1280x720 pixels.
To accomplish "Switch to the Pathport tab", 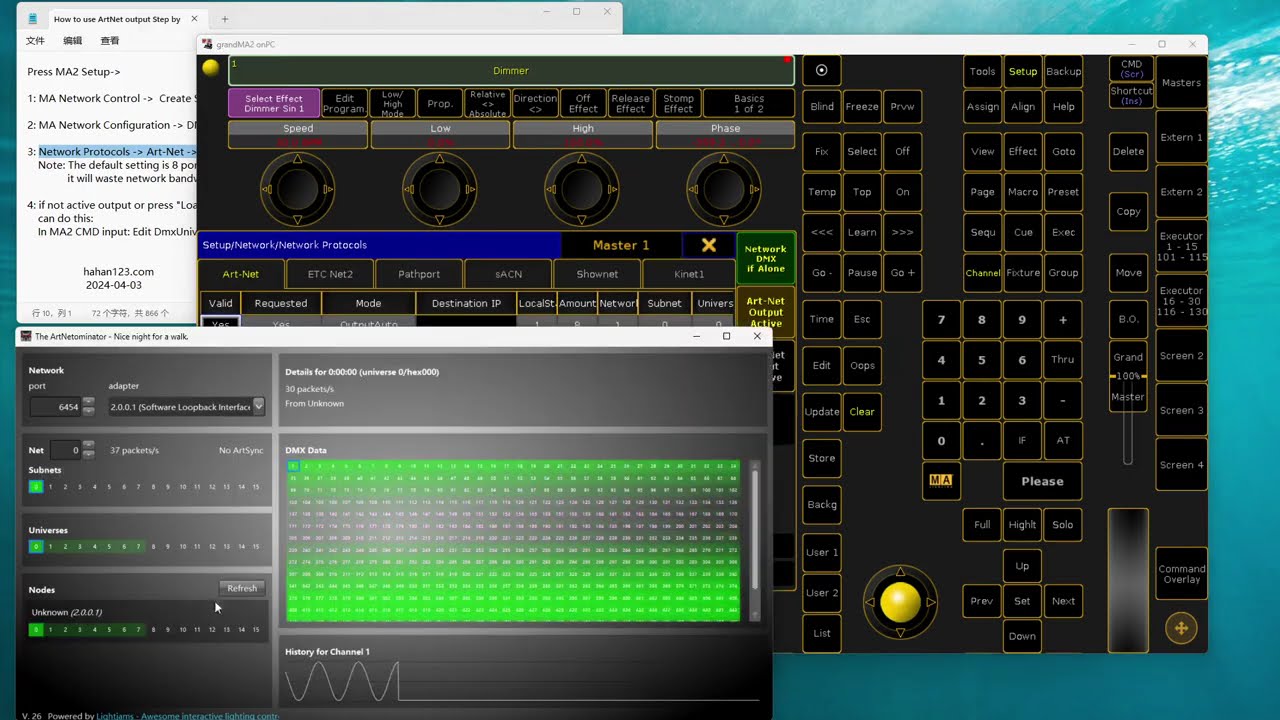I will pyautogui.click(x=419, y=274).
